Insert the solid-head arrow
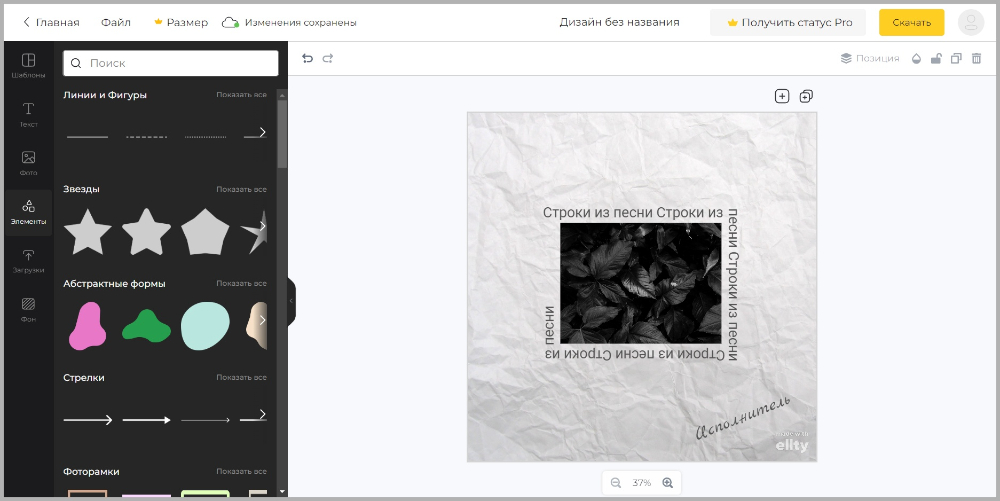The height and width of the screenshot is (501, 1000). pyautogui.click(x=147, y=420)
